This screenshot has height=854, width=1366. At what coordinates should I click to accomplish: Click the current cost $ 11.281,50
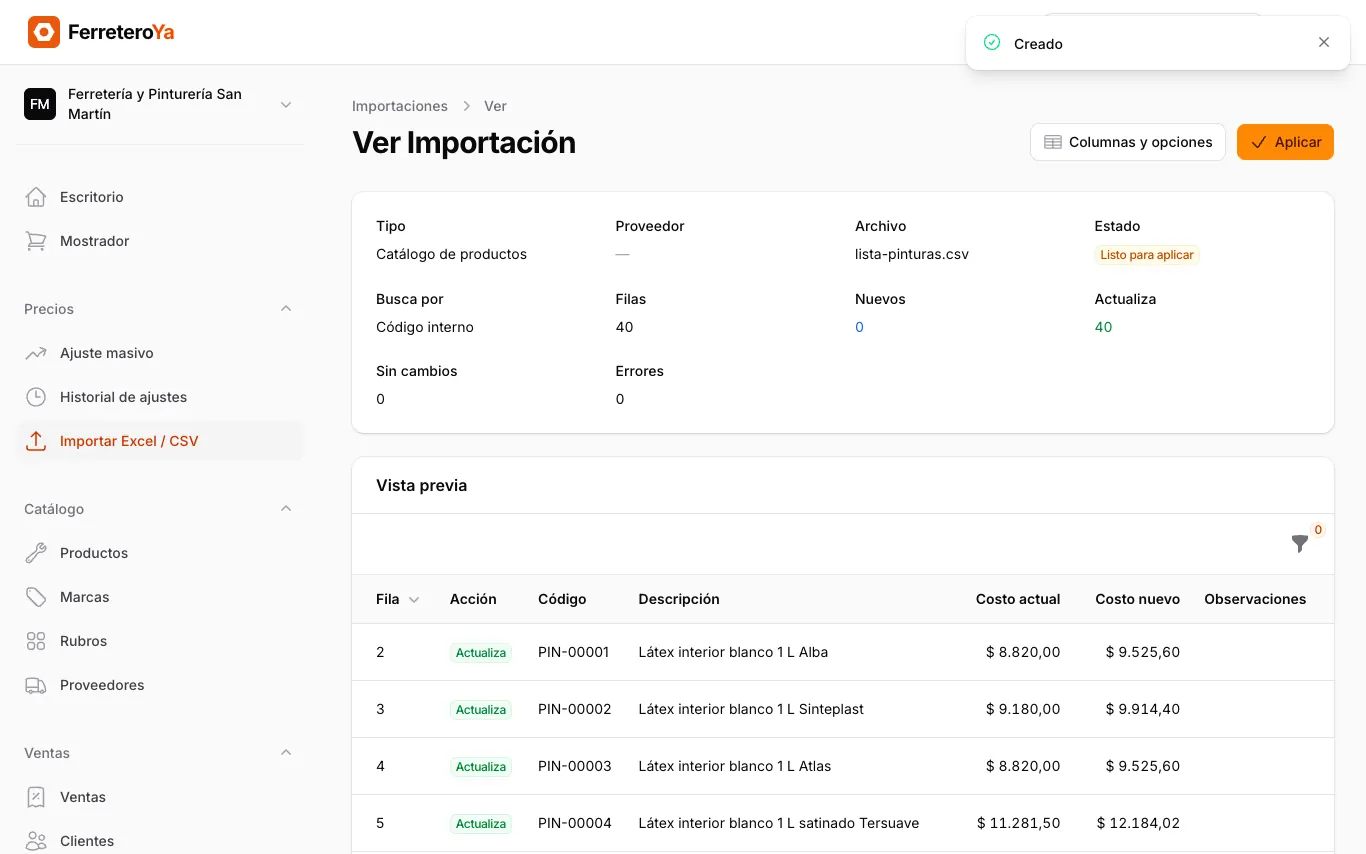(x=1019, y=823)
